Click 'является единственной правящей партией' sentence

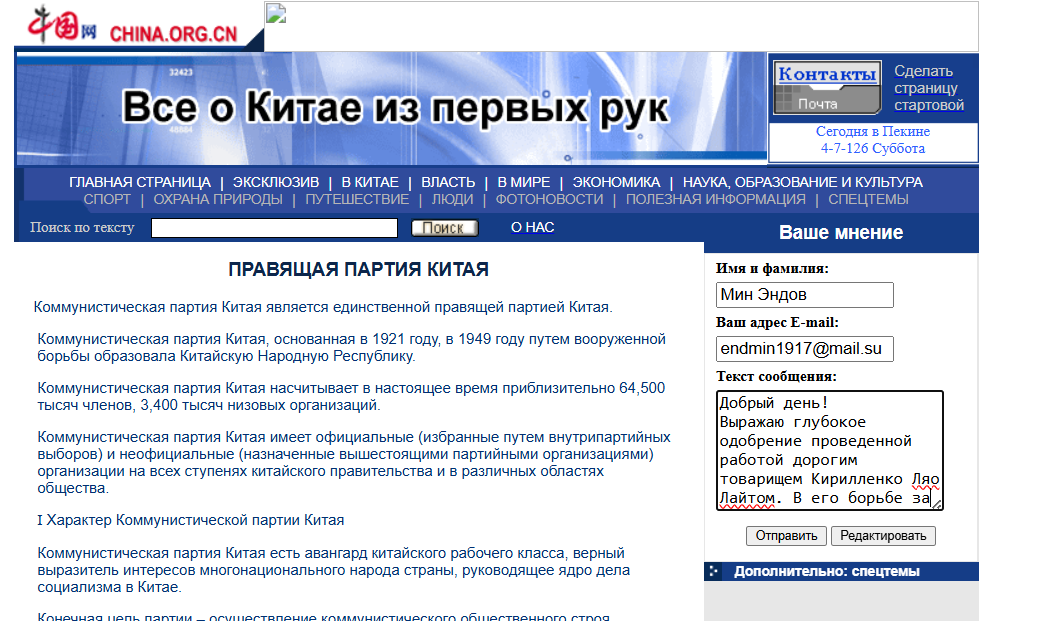(x=323, y=307)
